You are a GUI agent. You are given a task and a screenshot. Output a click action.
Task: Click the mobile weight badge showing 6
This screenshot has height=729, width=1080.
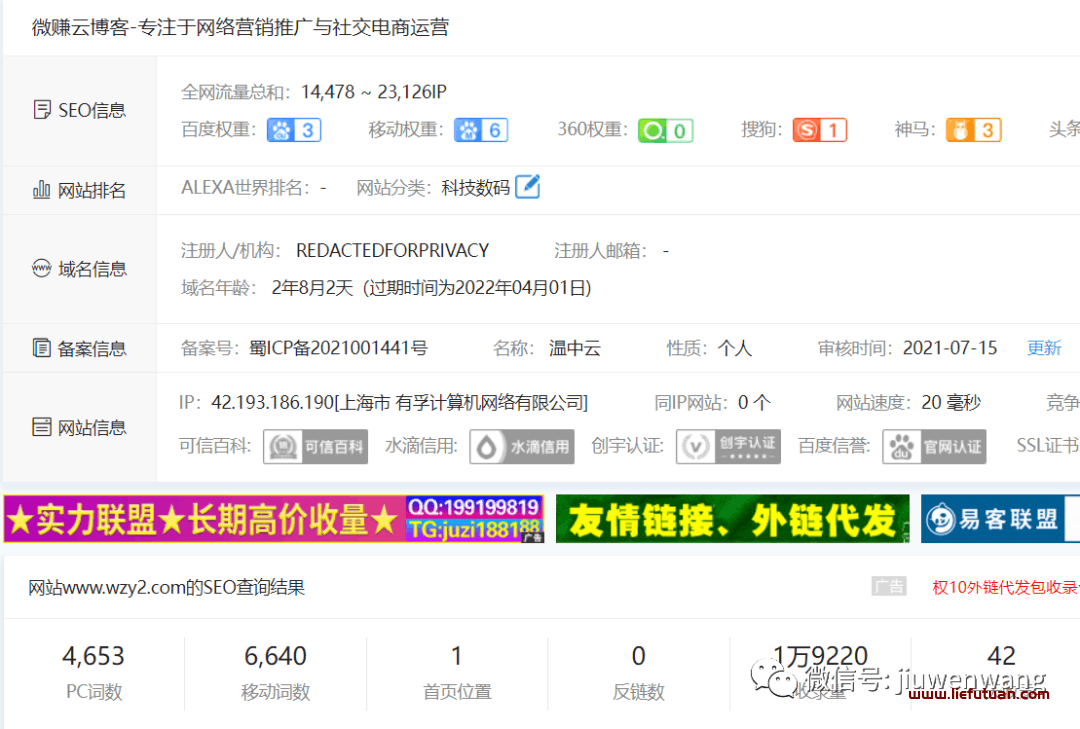coord(481,130)
